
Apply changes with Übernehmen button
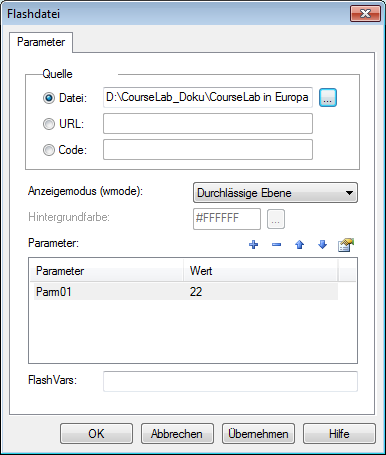point(258,434)
